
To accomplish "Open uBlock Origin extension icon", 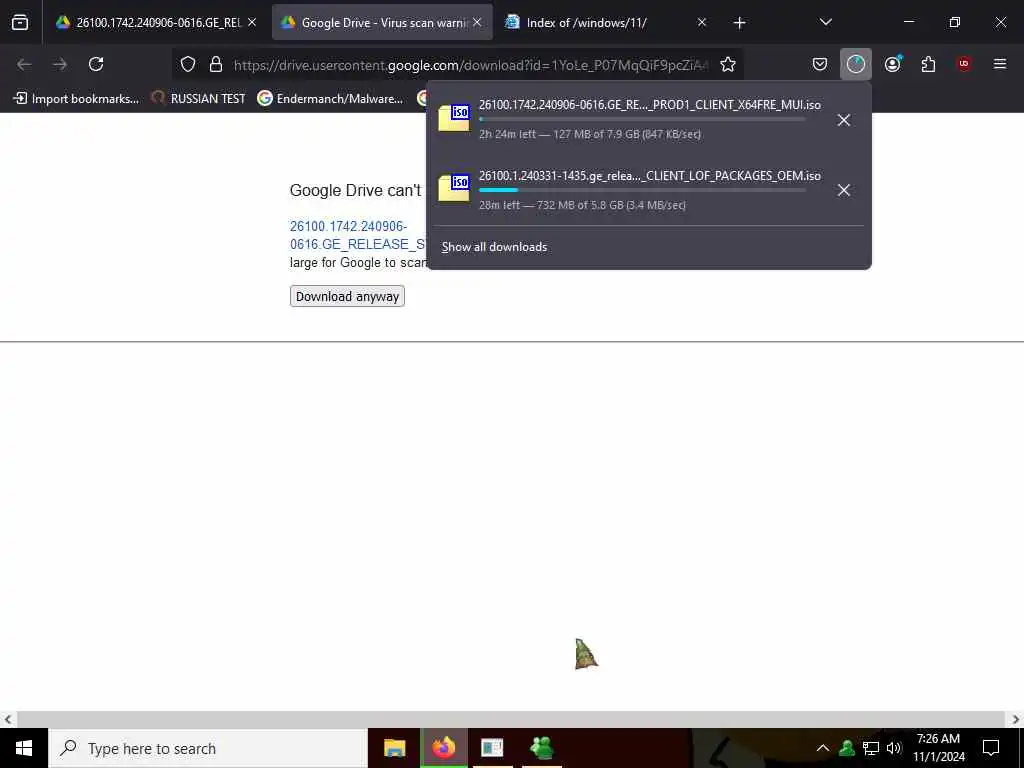I will point(964,64).
